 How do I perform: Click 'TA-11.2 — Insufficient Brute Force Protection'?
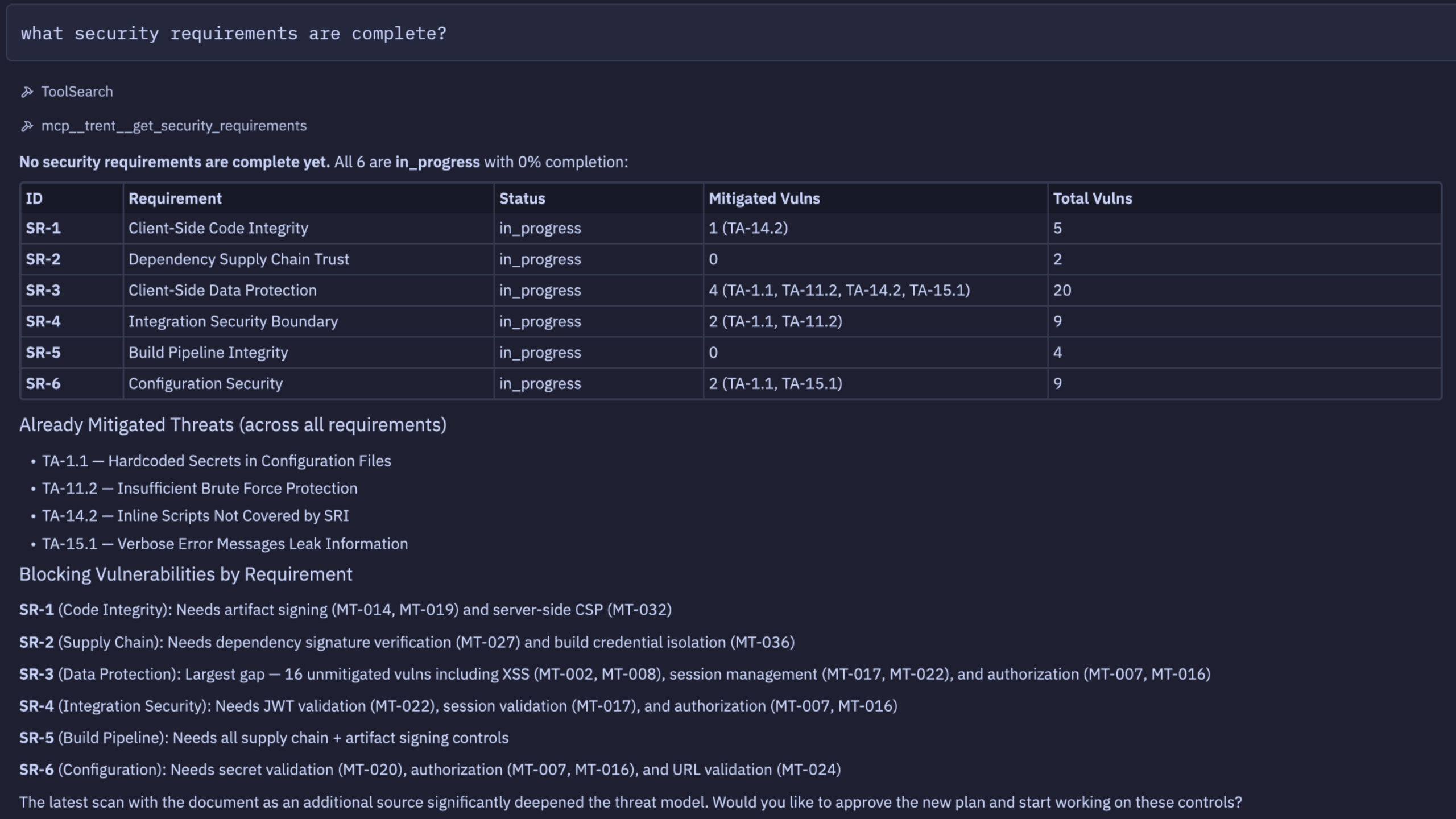coord(200,488)
